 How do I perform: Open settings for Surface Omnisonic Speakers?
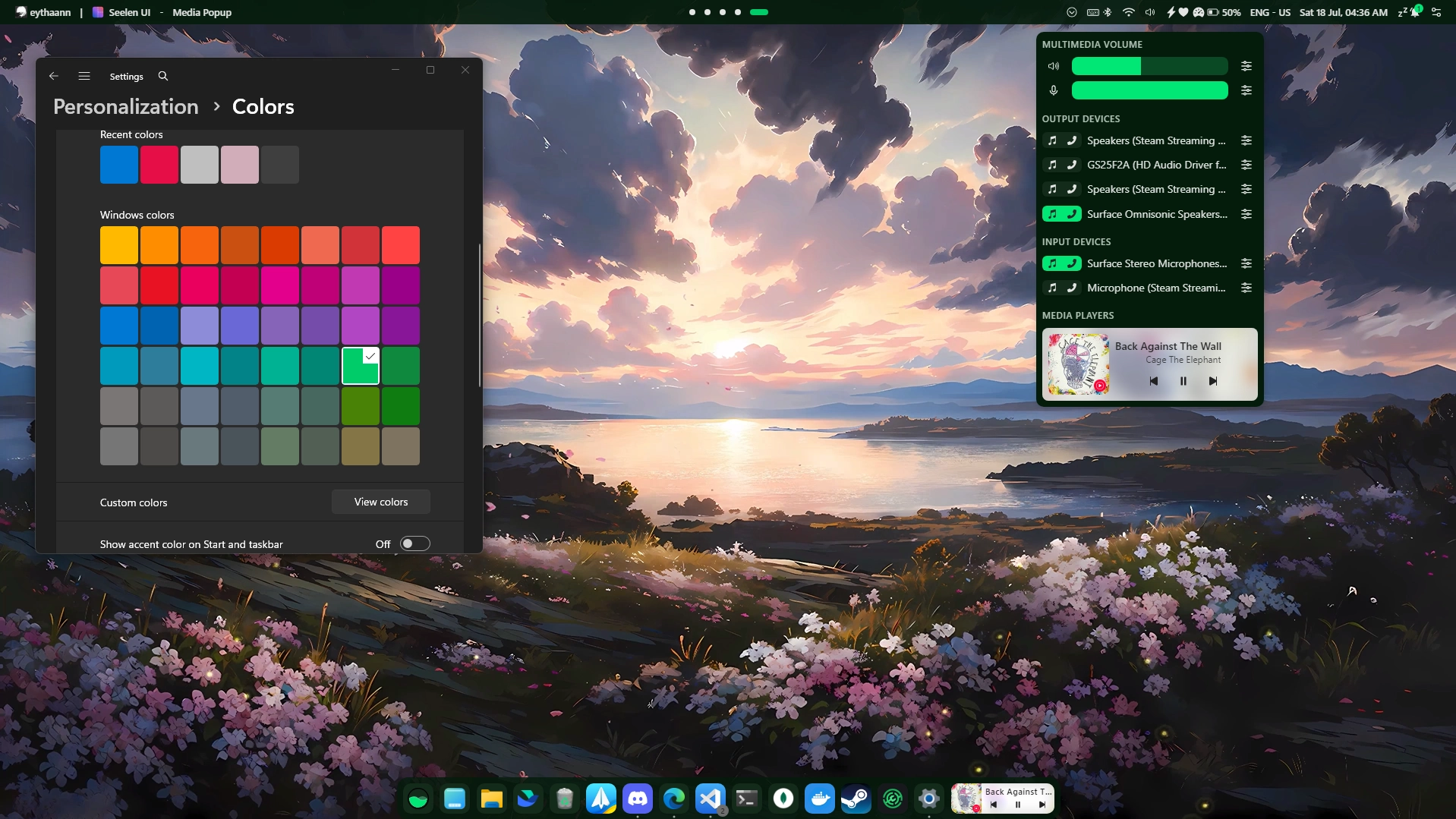[x=1246, y=214]
